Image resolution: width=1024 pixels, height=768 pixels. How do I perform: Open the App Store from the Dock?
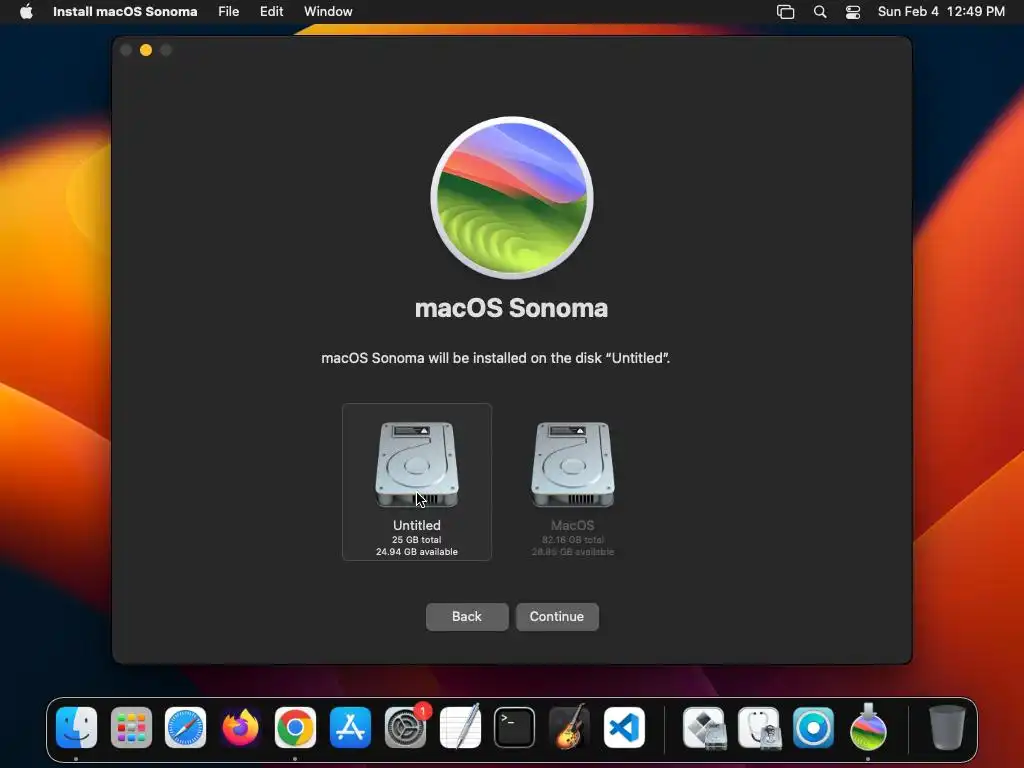[x=350, y=728]
